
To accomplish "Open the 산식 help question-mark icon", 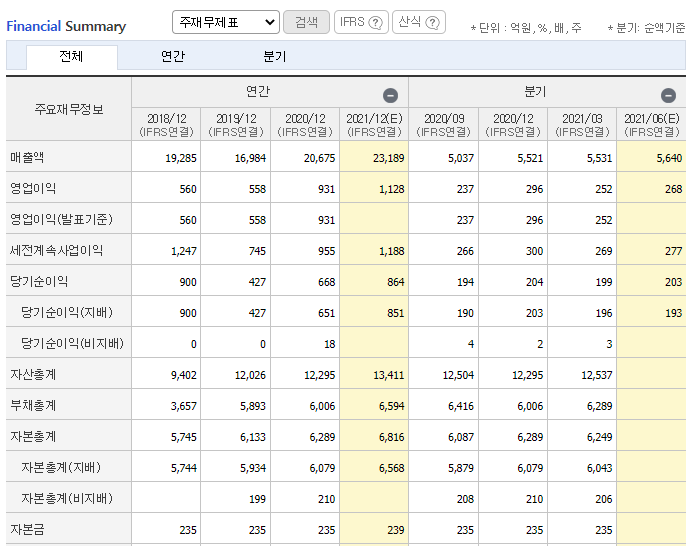I will (x=433, y=22).
